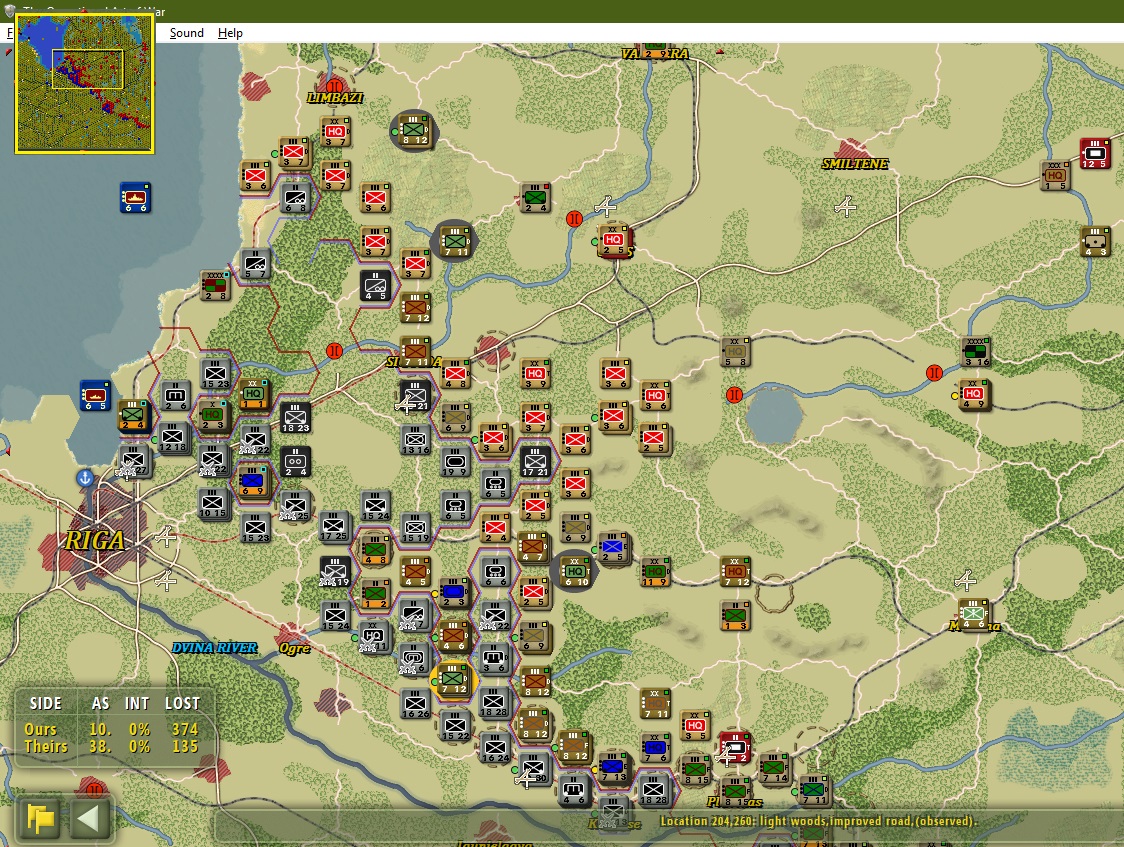1124x847 pixels.
Task: Select the blue unit 6-9 near Riga
Action: point(253,480)
